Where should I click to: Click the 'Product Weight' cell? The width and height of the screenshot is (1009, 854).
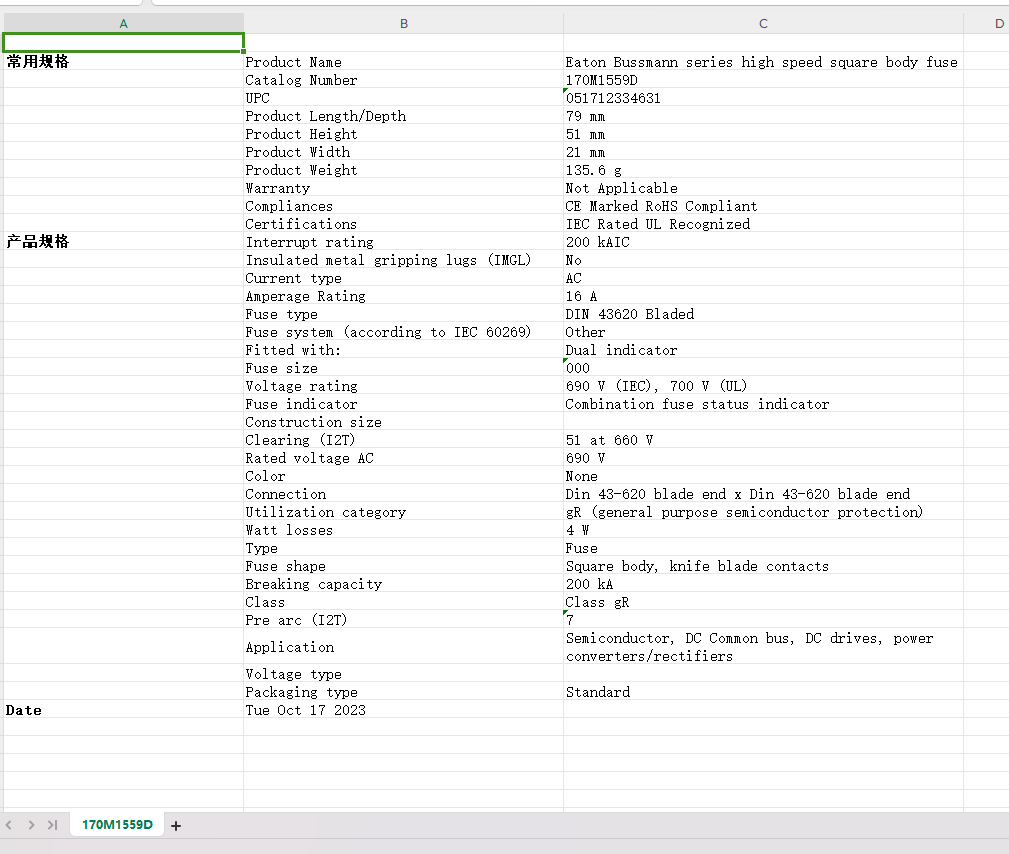tap(403, 170)
